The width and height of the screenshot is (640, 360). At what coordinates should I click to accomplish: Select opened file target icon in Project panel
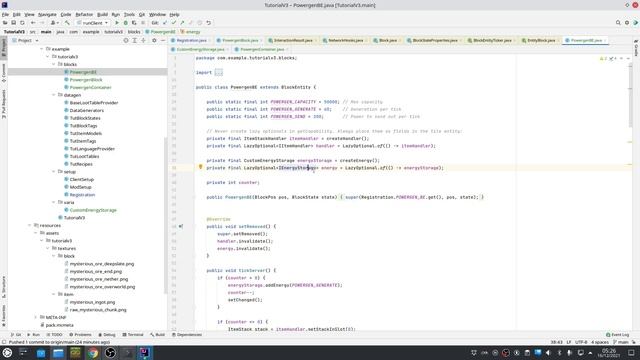(x=126, y=40)
